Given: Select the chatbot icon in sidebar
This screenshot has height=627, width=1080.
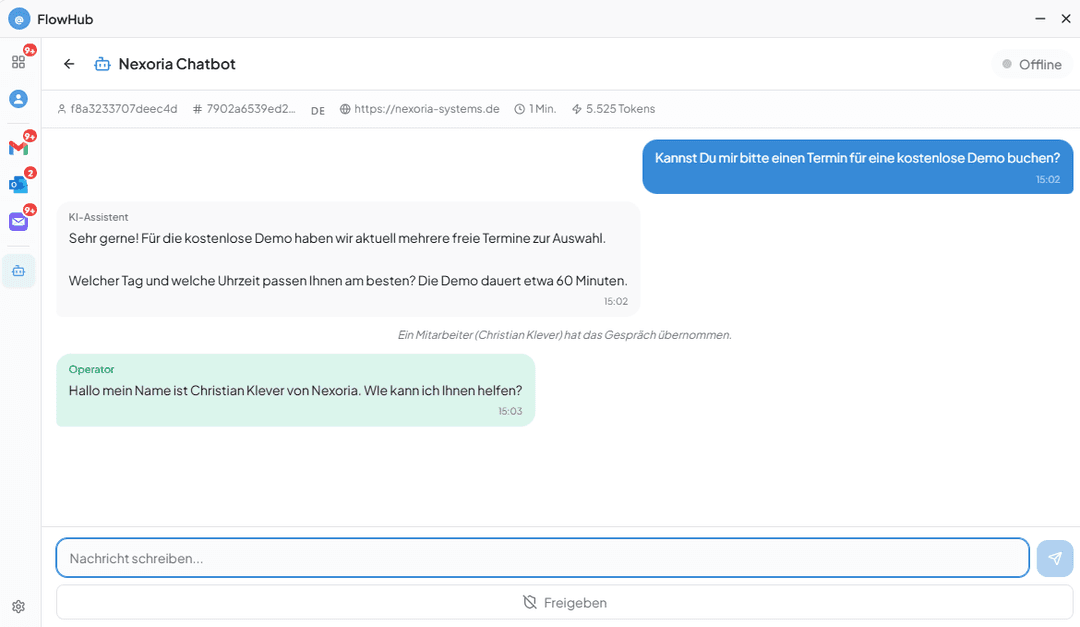Looking at the screenshot, I should 18,271.
